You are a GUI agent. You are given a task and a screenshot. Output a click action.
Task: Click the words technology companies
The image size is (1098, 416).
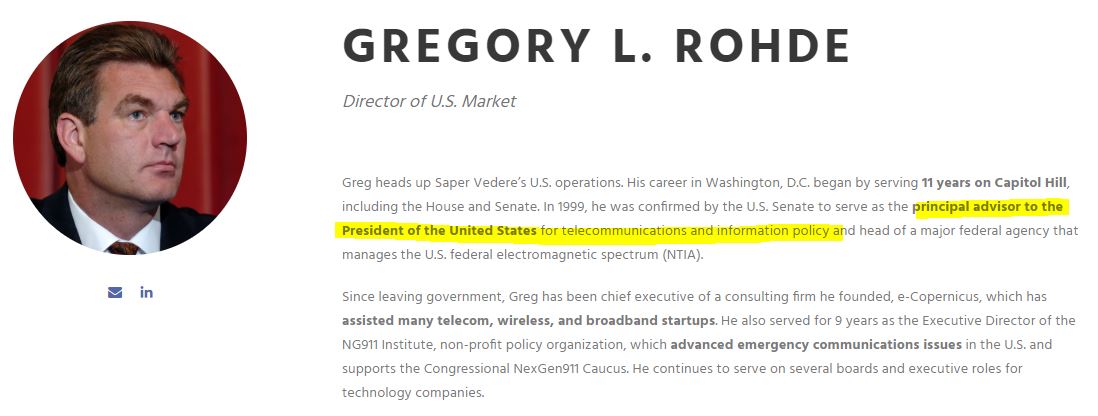[412, 392]
